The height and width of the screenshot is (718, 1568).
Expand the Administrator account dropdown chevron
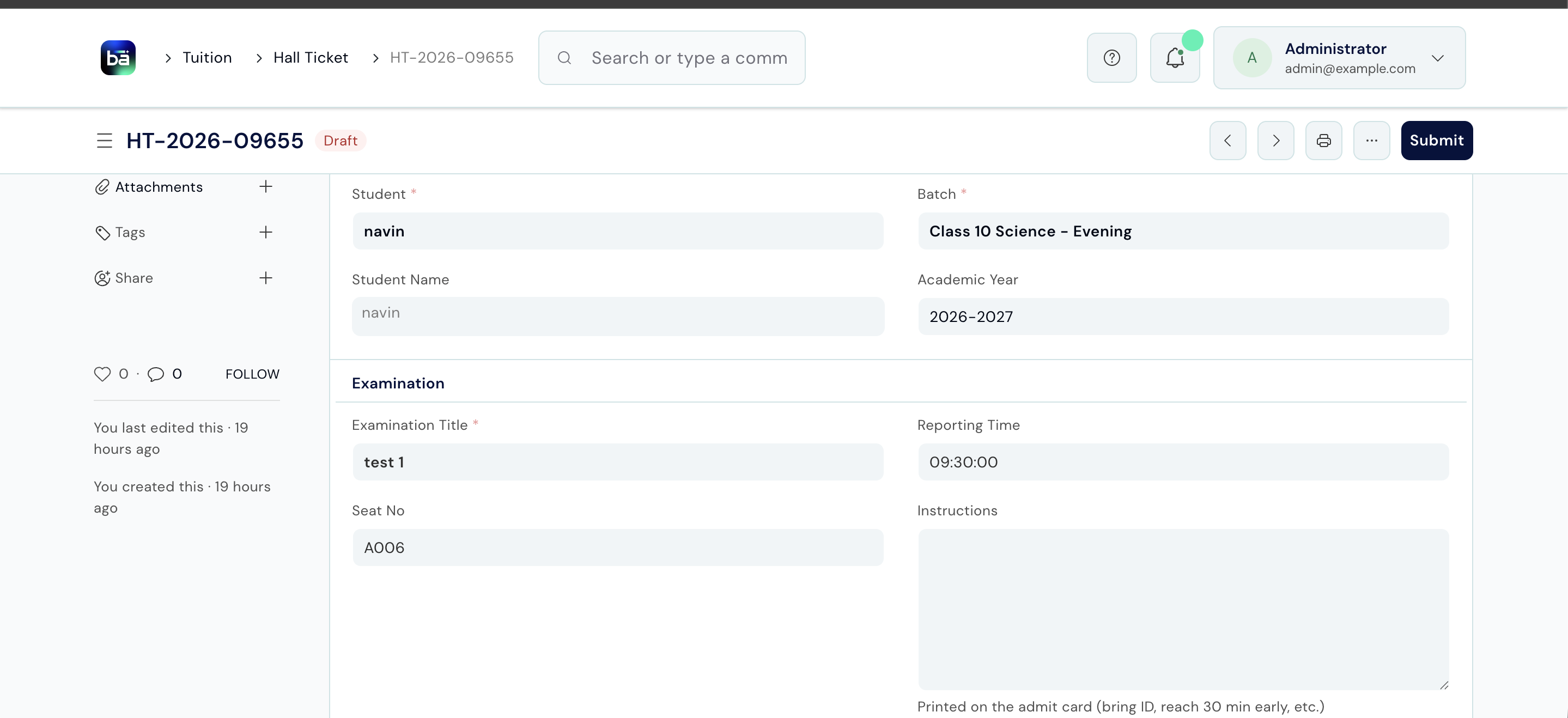(1437, 58)
